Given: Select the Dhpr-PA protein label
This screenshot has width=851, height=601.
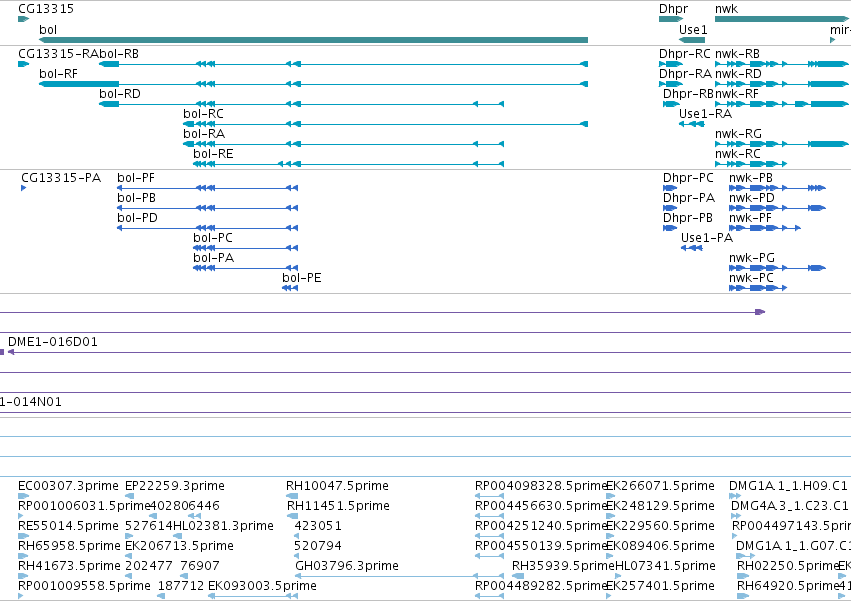Looking at the screenshot, I should click(x=689, y=198).
